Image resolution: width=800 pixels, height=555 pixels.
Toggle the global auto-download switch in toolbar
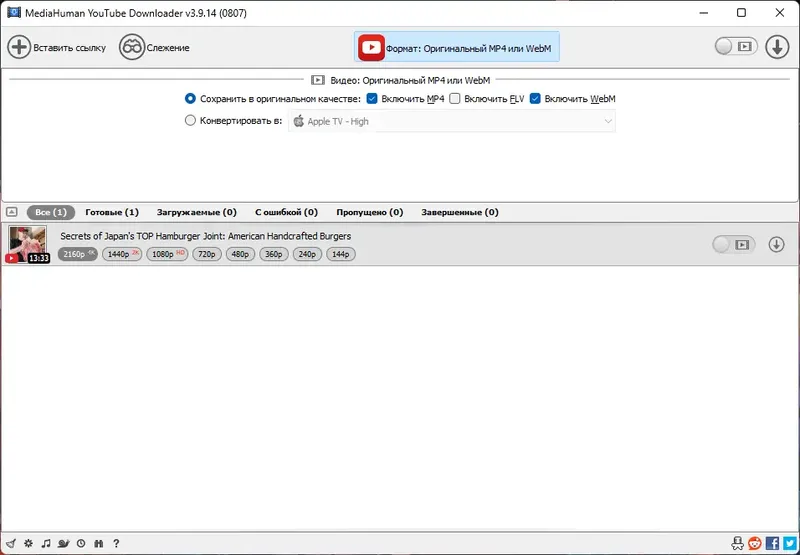click(x=736, y=46)
